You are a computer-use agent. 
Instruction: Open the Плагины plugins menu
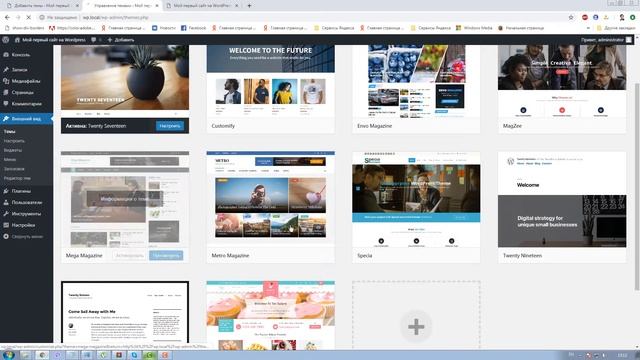(21, 191)
